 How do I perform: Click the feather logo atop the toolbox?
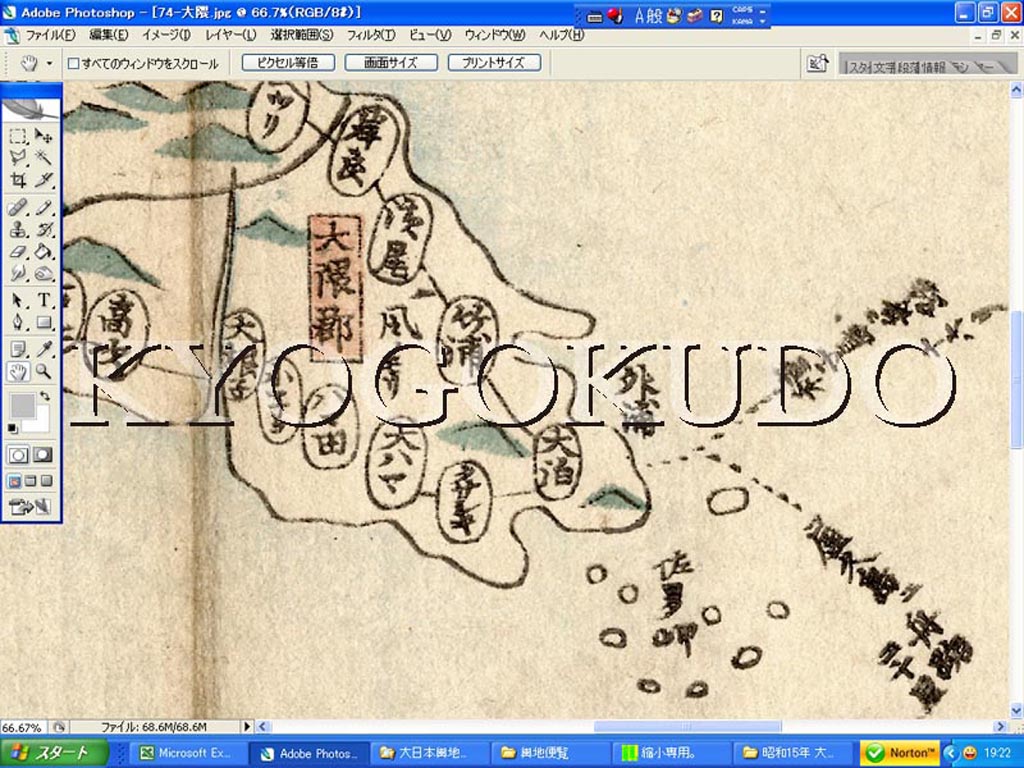point(31,108)
